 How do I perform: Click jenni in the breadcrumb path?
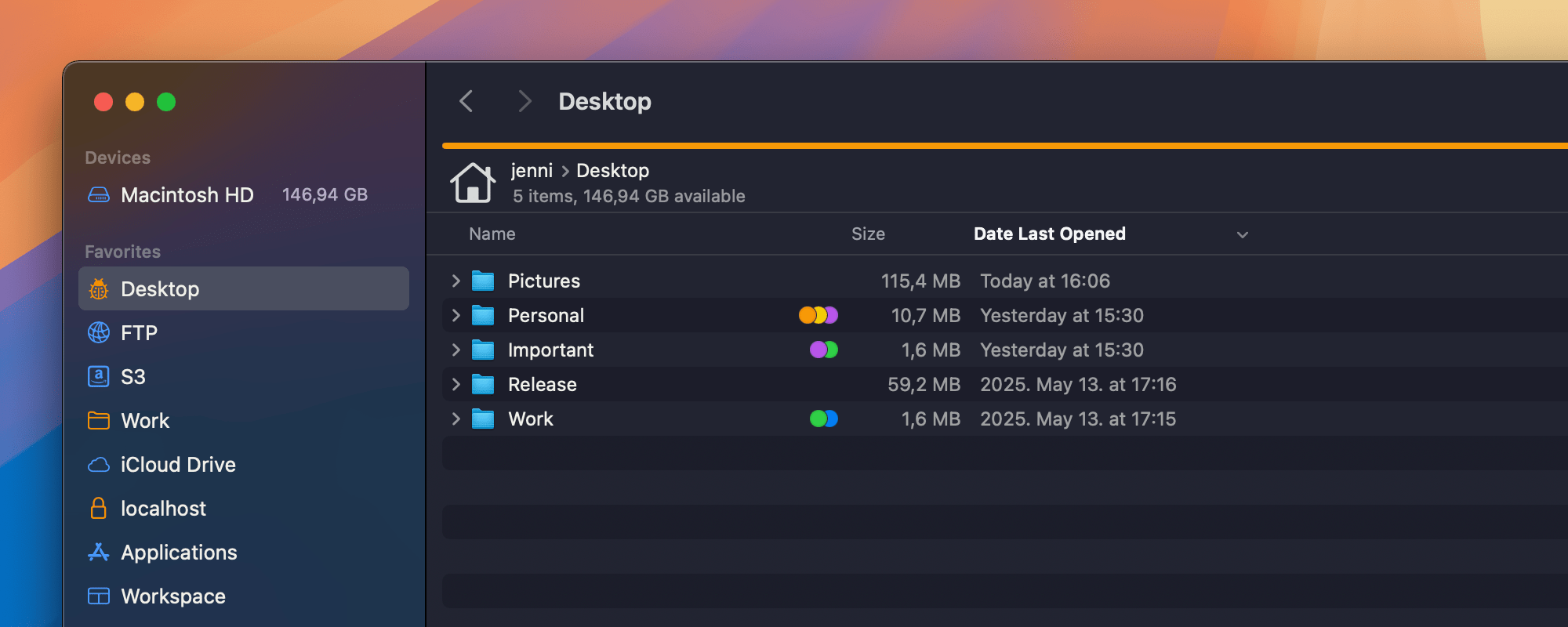click(532, 170)
